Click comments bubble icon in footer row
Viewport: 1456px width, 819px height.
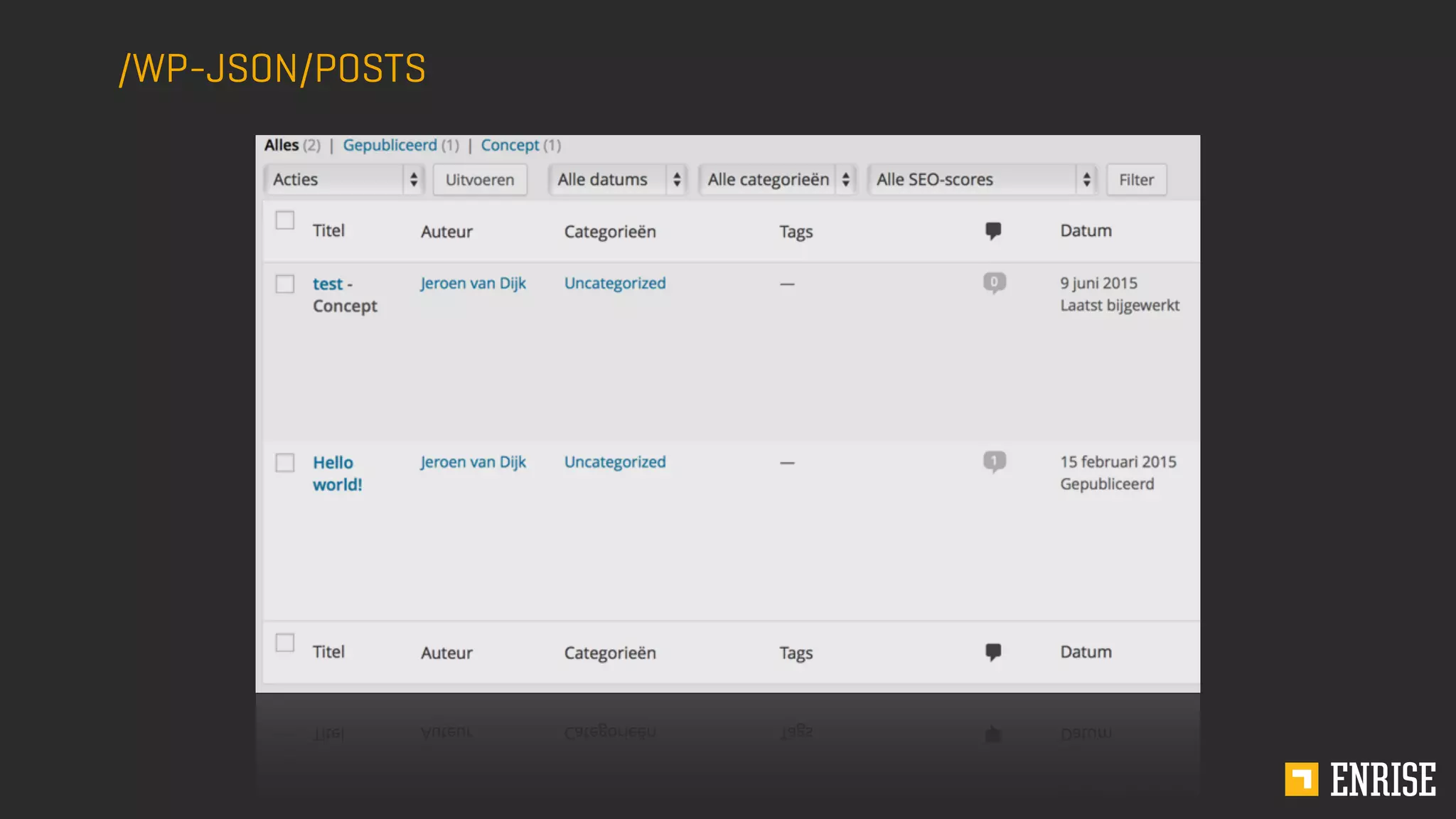993,652
